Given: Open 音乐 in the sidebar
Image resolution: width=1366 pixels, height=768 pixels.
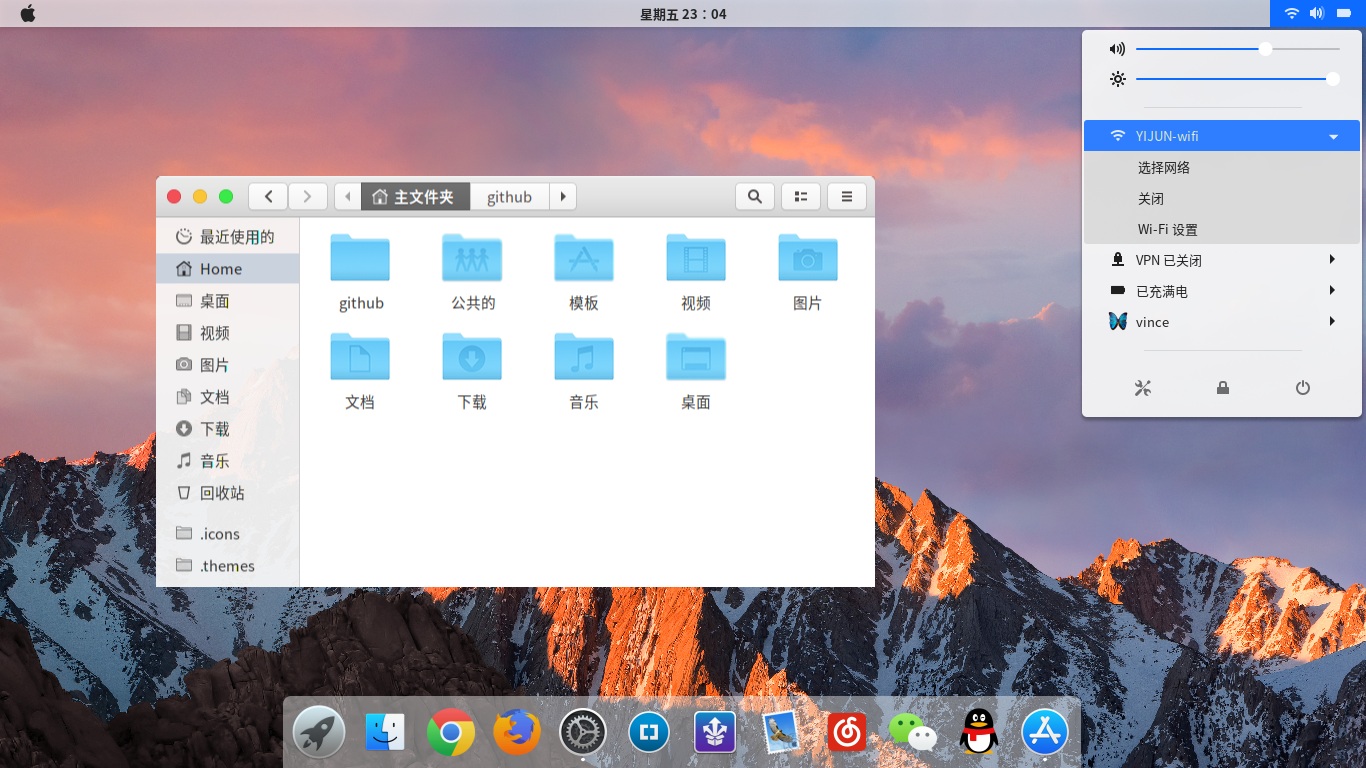Looking at the screenshot, I should pyautogui.click(x=228, y=461).
